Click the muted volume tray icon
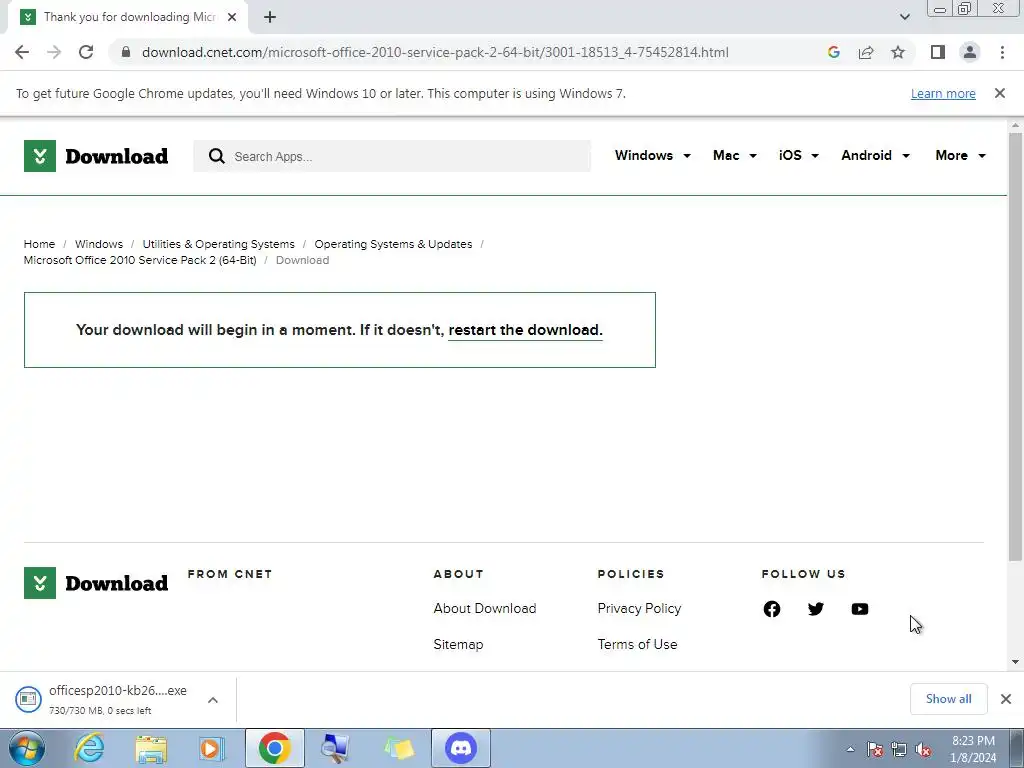Viewport: 1024px width, 768px height. [x=923, y=749]
